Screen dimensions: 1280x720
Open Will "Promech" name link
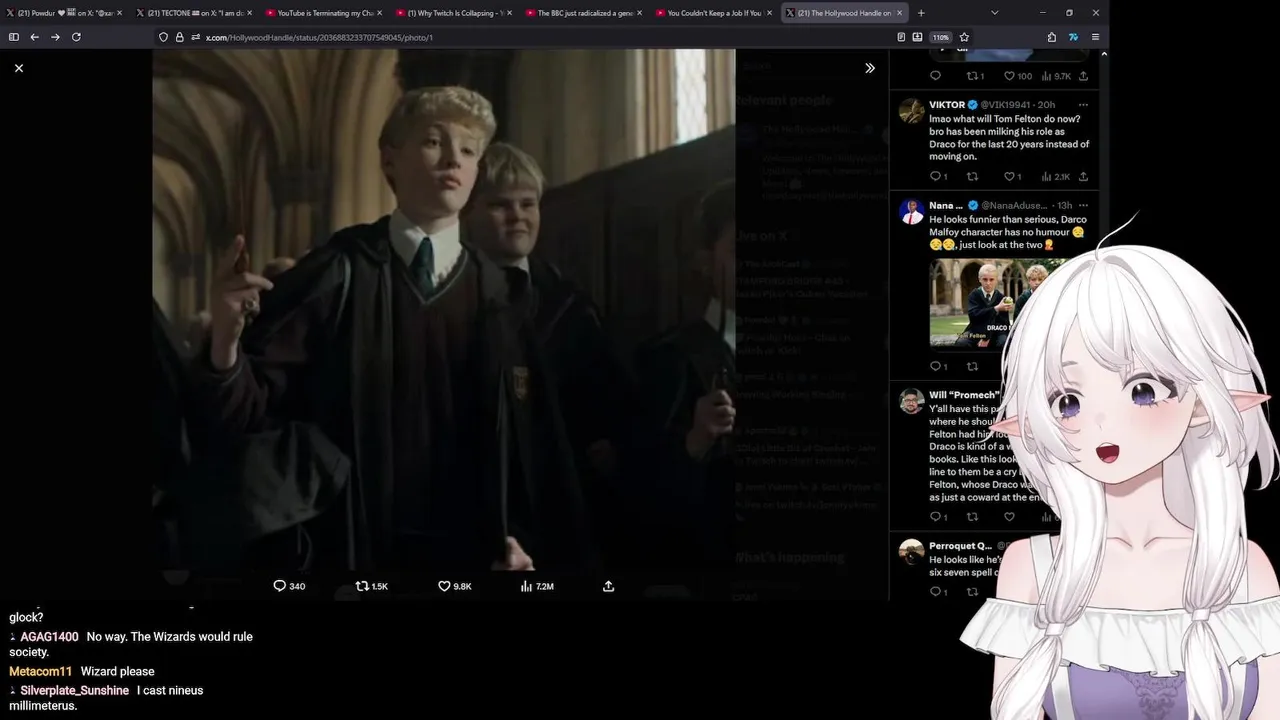[x=964, y=395]
